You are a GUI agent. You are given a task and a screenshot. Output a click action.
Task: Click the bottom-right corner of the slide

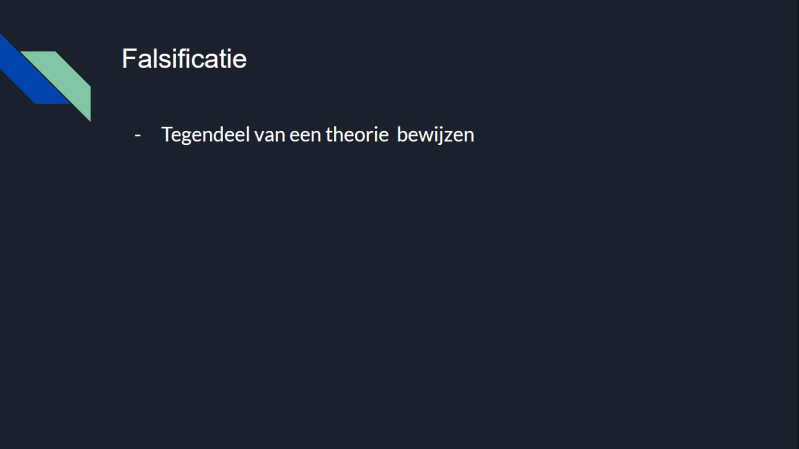coord(790,441)
